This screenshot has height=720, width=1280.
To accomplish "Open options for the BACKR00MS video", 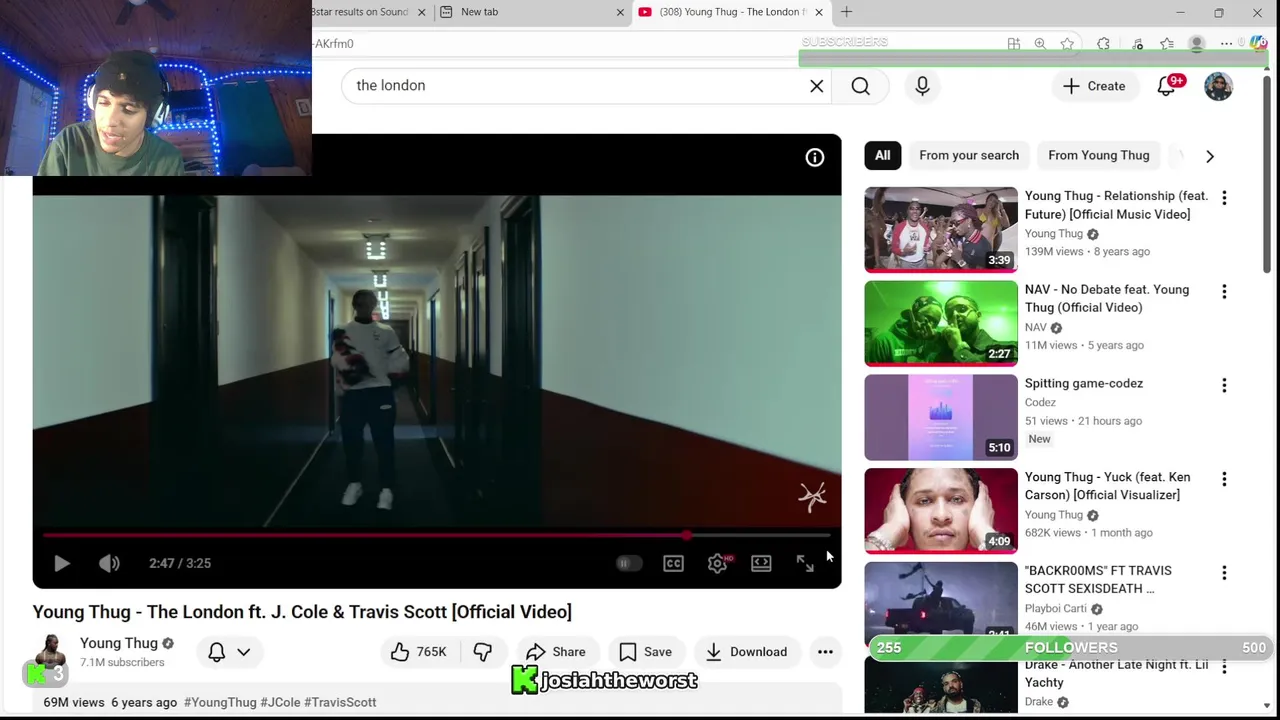I will (x=1224, y=573).
